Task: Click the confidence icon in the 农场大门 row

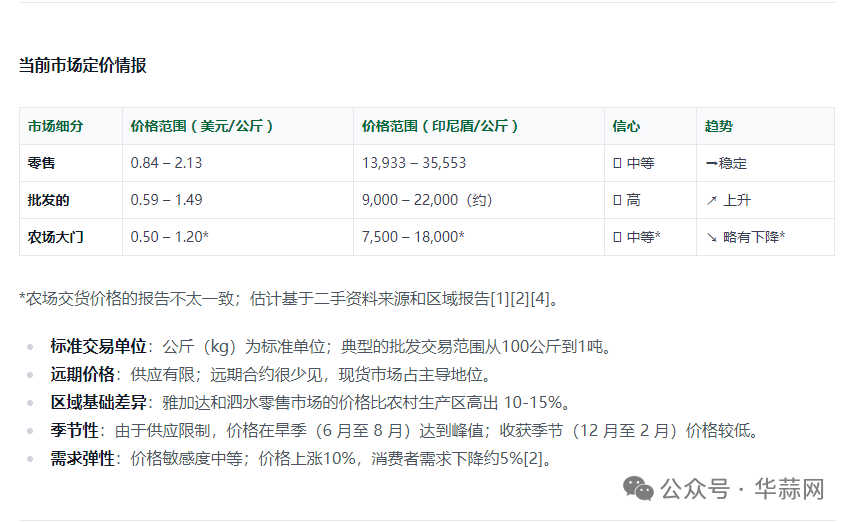Action: [617, 237]
